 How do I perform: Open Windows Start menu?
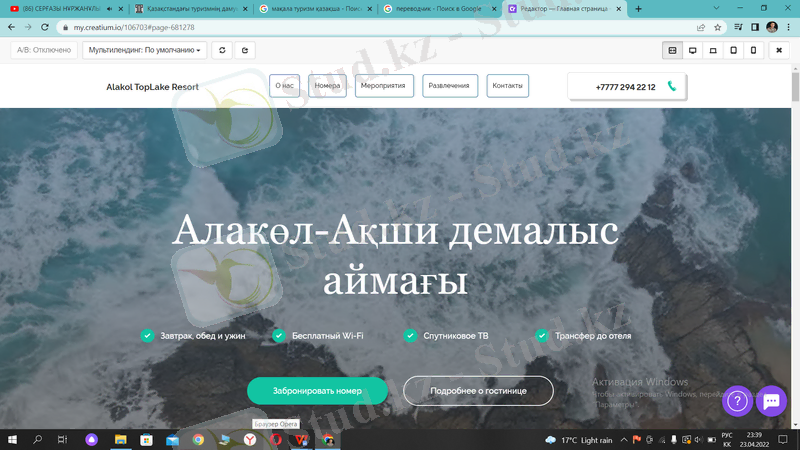[x=12, y=439]
